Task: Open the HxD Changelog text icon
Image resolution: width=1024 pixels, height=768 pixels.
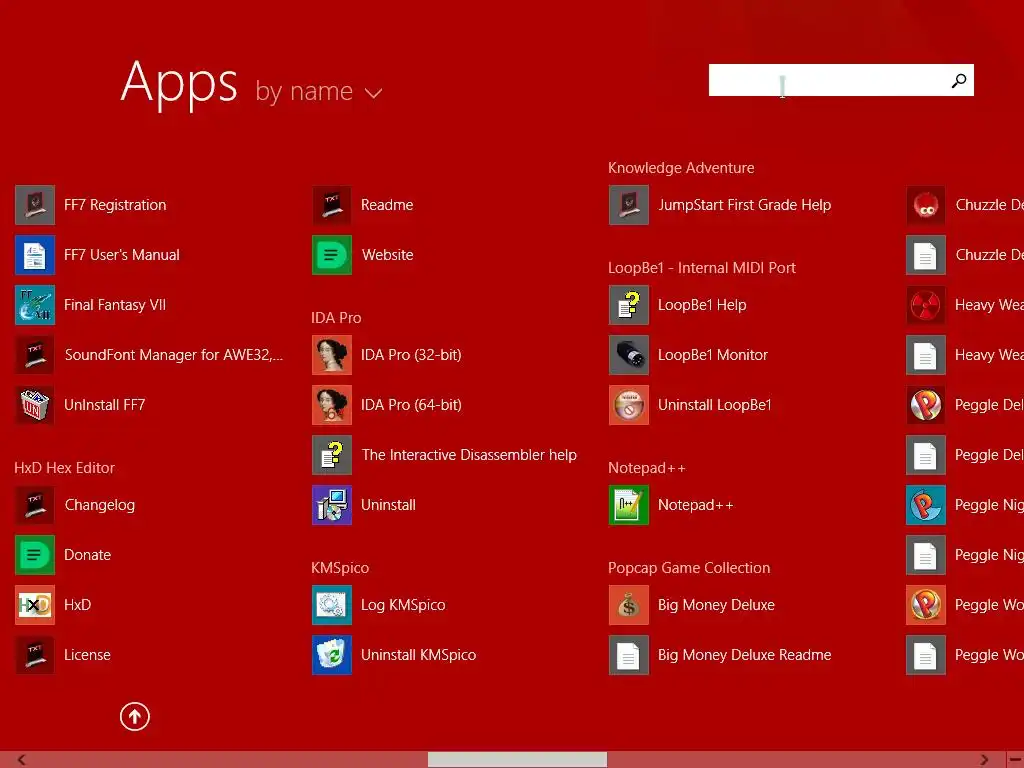Action: [x=35, y=505]
